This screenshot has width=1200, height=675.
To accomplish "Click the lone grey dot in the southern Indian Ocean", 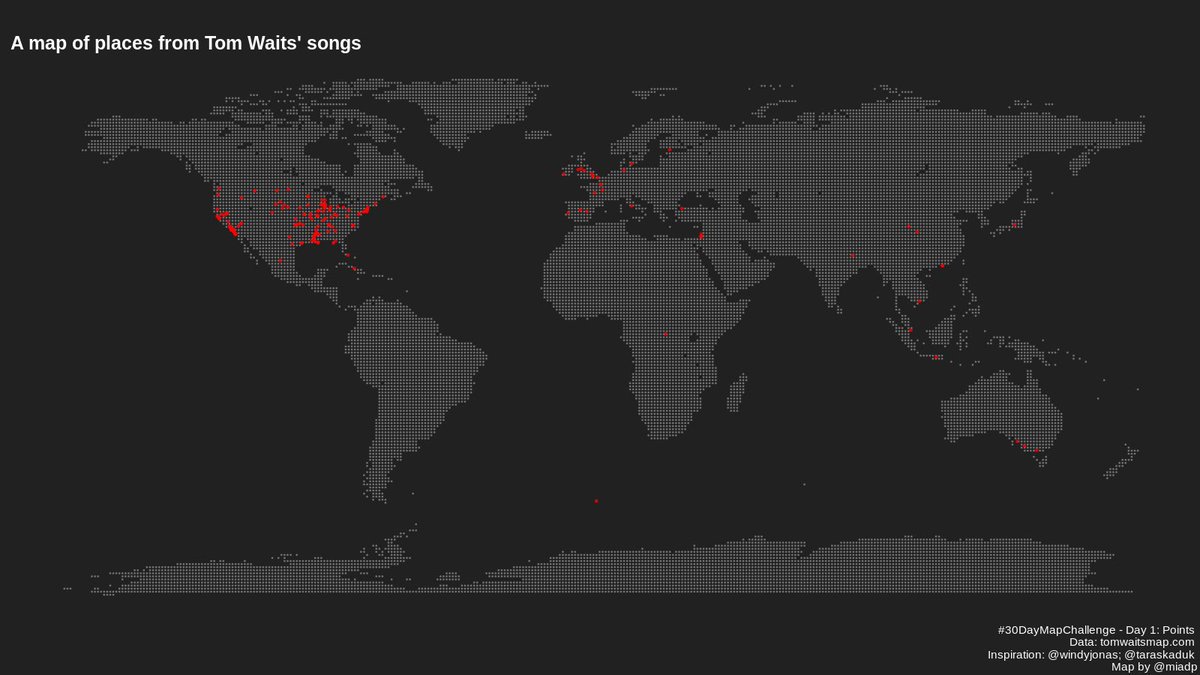I will click(803, 485).
